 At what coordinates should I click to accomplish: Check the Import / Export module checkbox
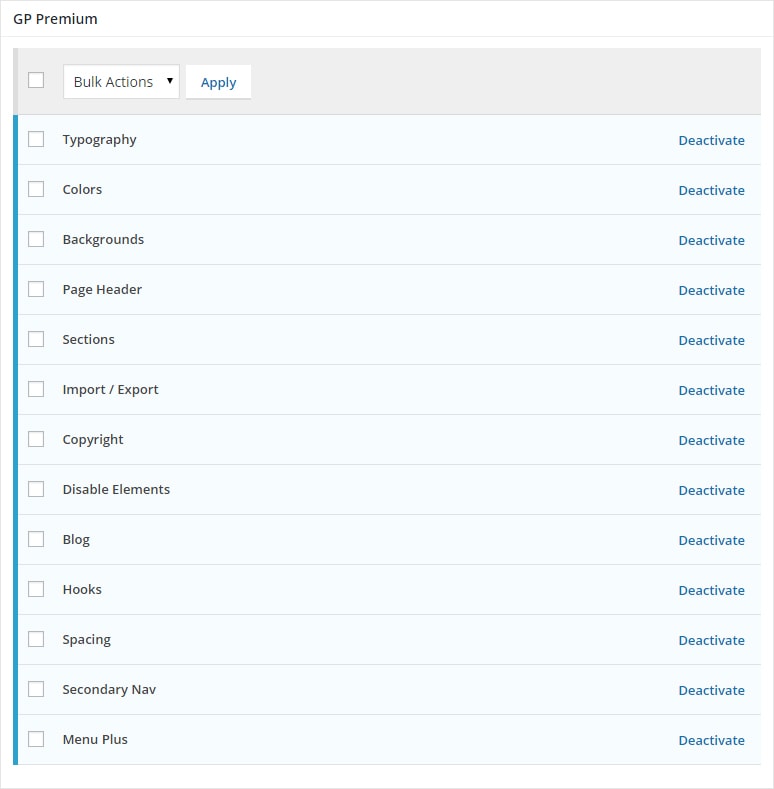coord(36,389)
